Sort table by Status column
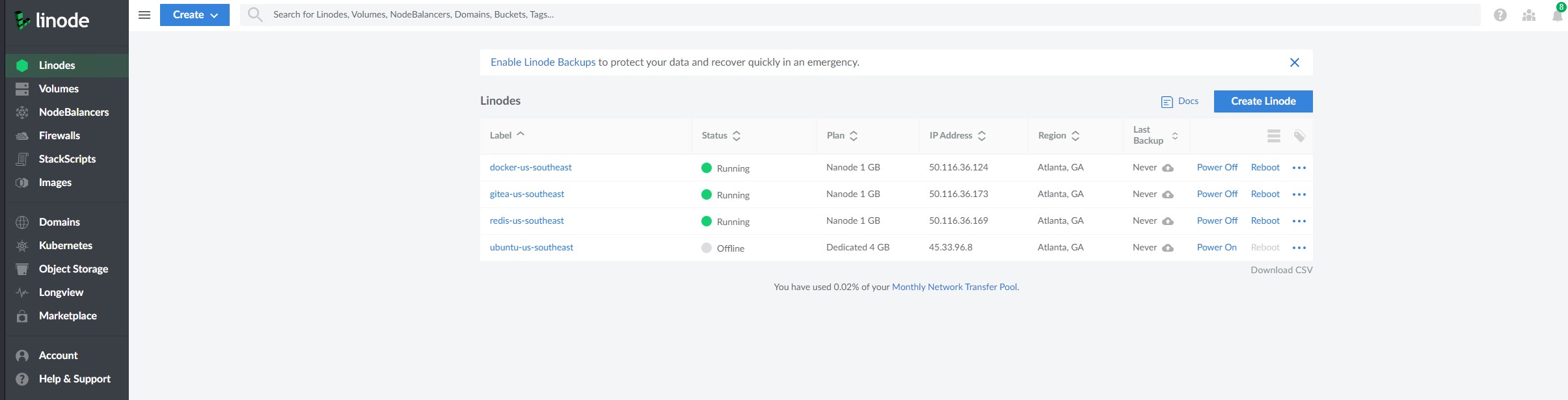Screen dimensions: 1568x400 click(721, 135)
